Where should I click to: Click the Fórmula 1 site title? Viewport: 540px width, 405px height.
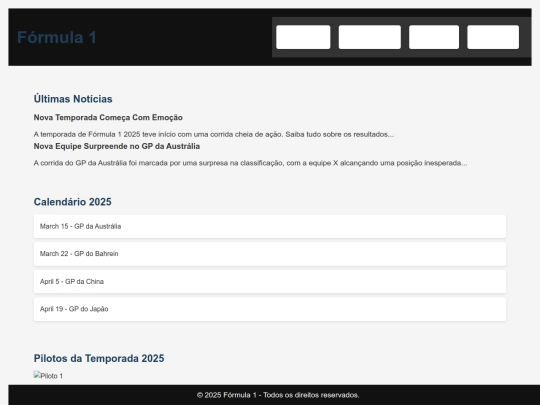[x=57, y=37]
